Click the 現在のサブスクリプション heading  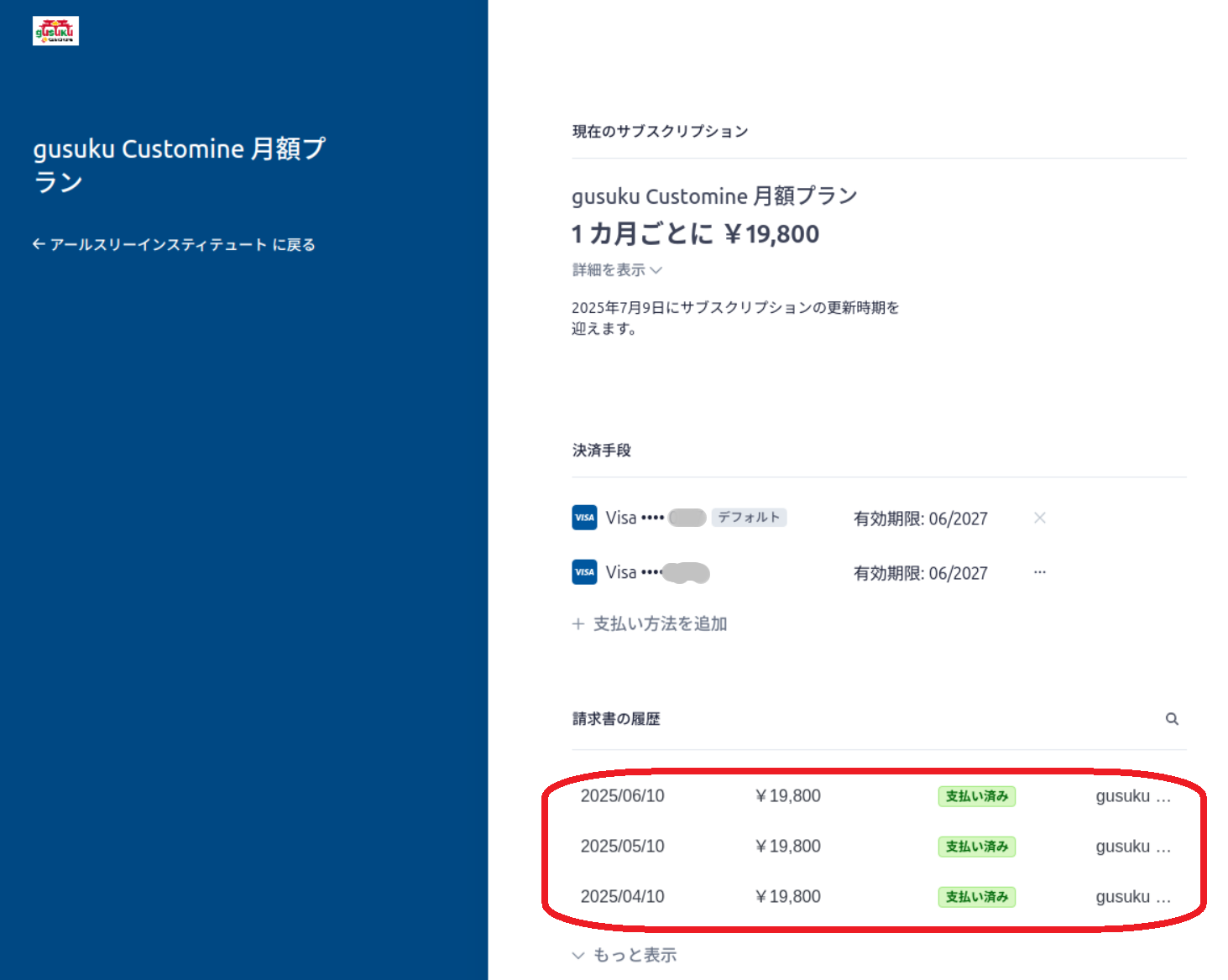click(x=661, y=132)
